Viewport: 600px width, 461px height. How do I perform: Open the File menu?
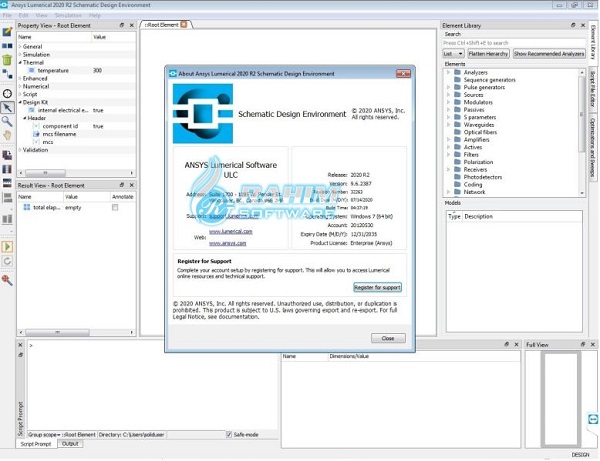7,15
